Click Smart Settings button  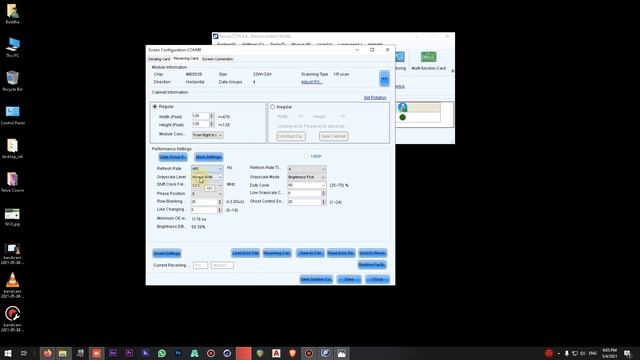point(167,253)
